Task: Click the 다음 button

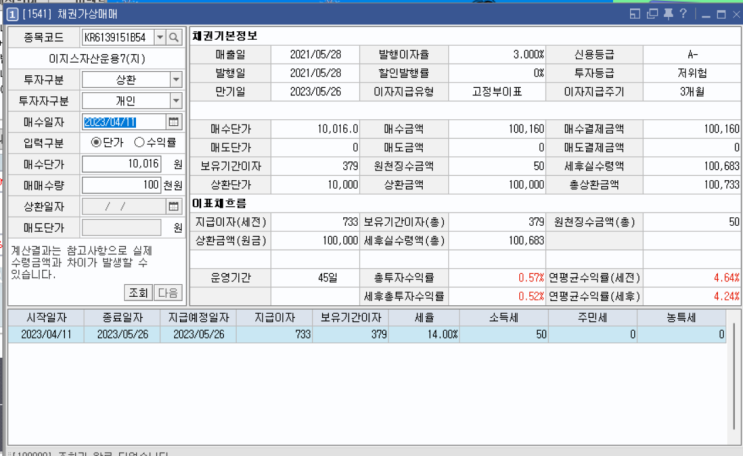Action: tap(168, 292)
